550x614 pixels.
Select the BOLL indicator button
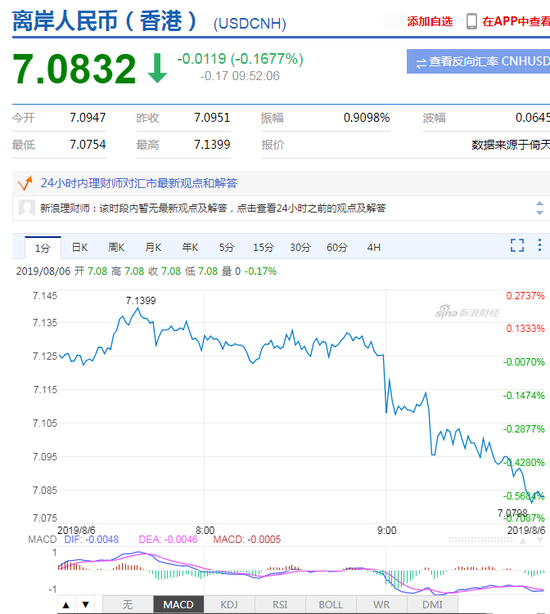click(x=331, y=605)
